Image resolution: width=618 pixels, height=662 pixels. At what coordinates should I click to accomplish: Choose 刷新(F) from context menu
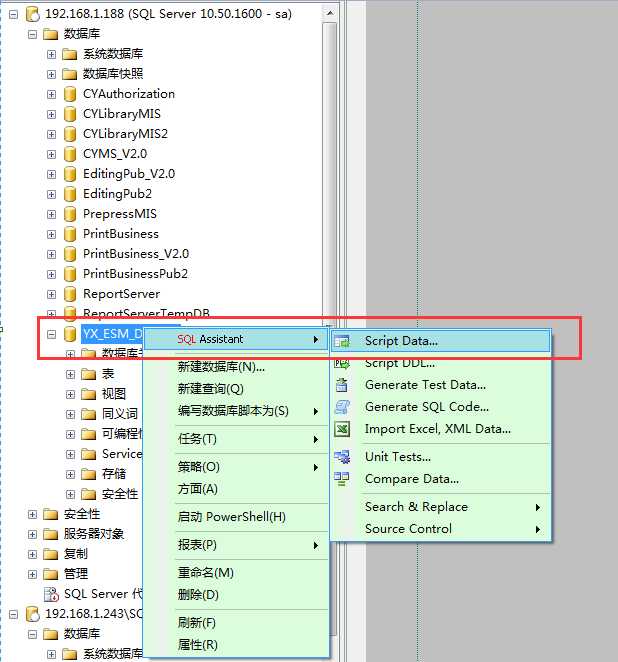point(236,623)
